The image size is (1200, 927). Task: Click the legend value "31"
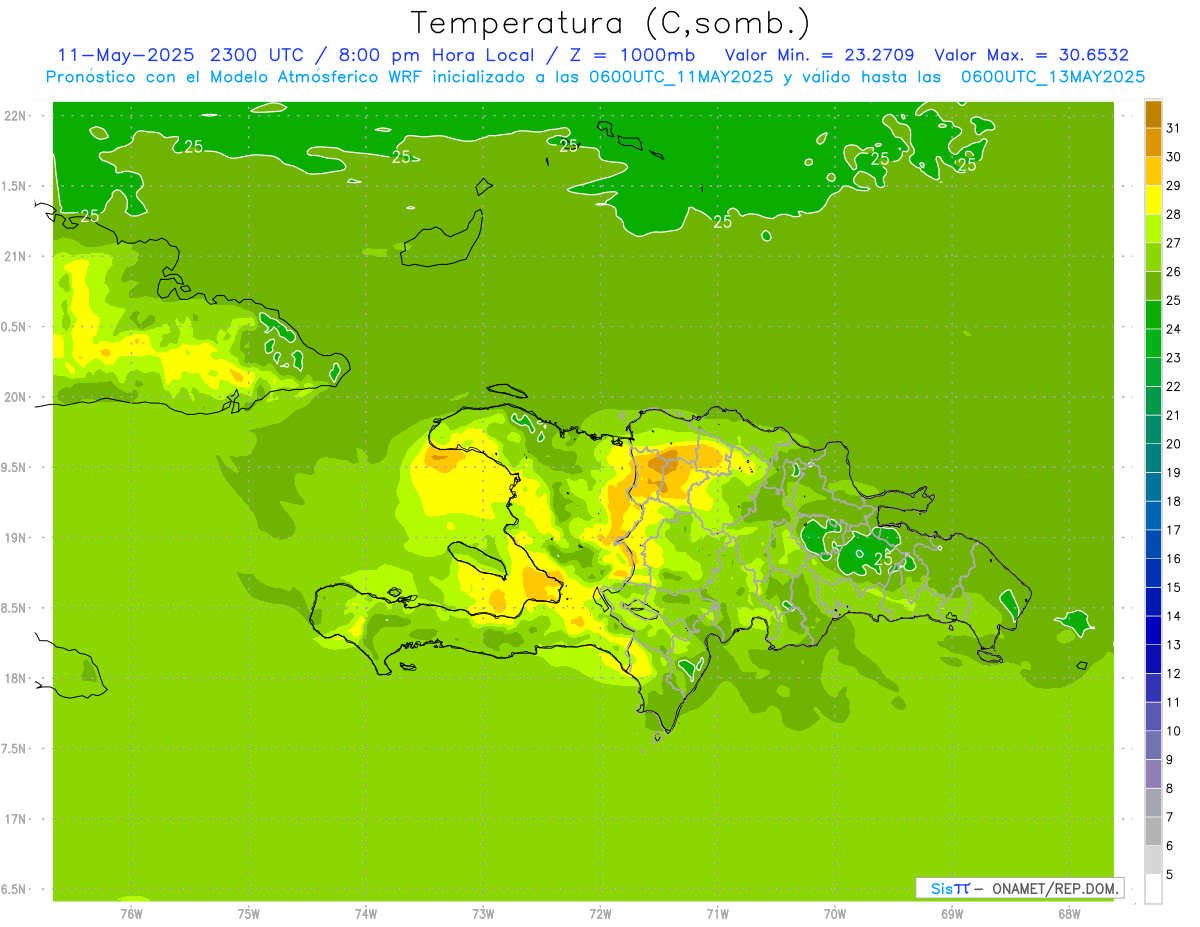click(1174, 128)
